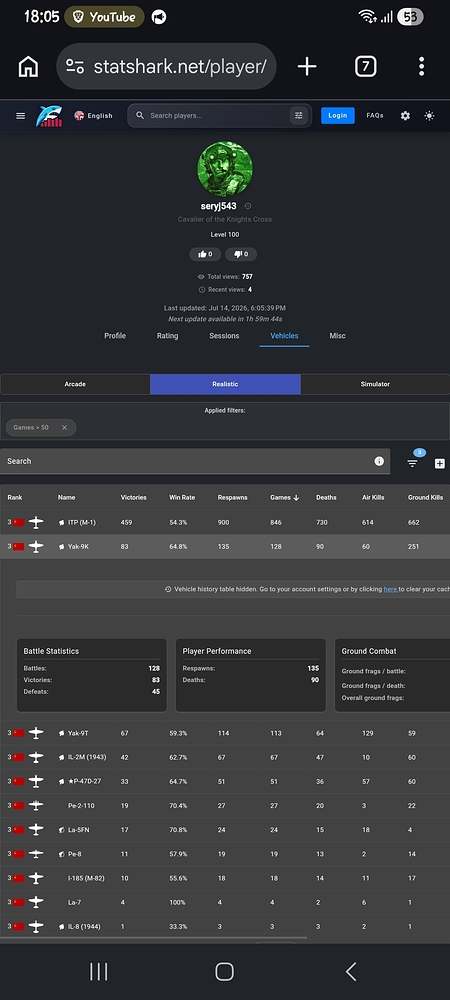The width and height of the screenshot is (450, 1000).
Task: Toggle the light/dark theme sun icon
Action: coord(430,115)
